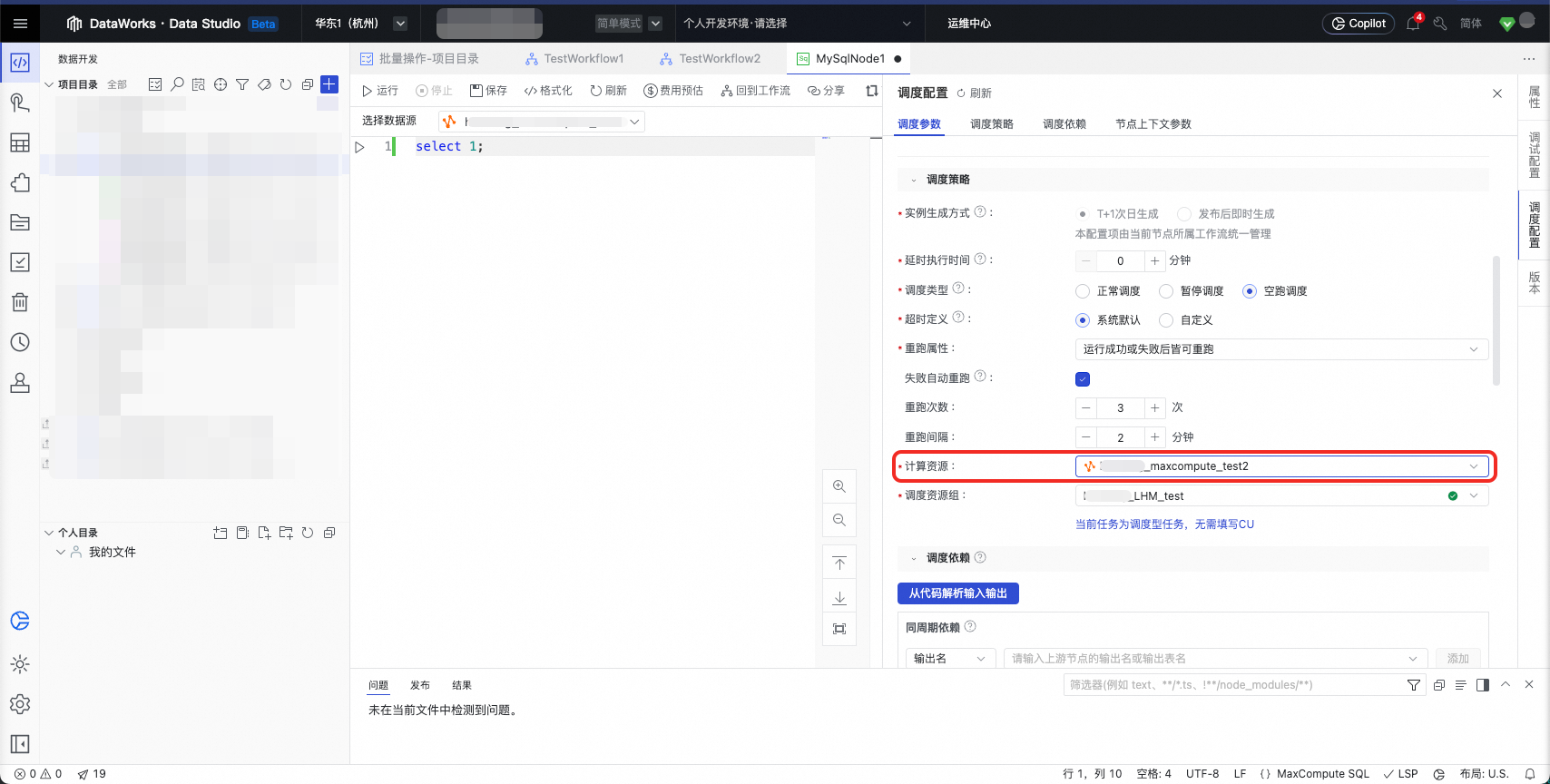Image resolution: width=1550 pixels, height=784 pixels.
Task: Show the Publish panel tab at bottom
Action: (420, 686)
